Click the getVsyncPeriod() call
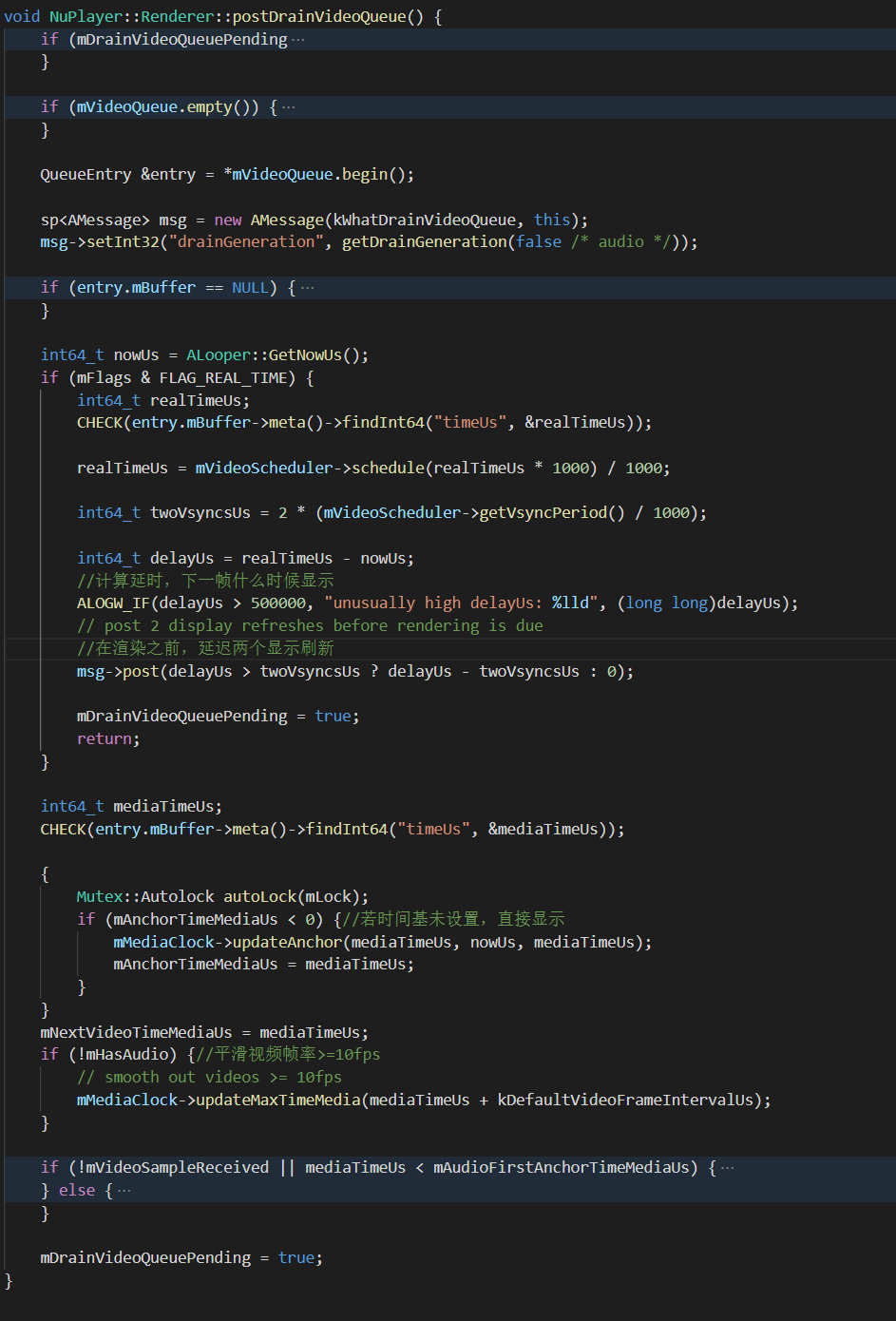896x1321 pixels. coord(552,513)
